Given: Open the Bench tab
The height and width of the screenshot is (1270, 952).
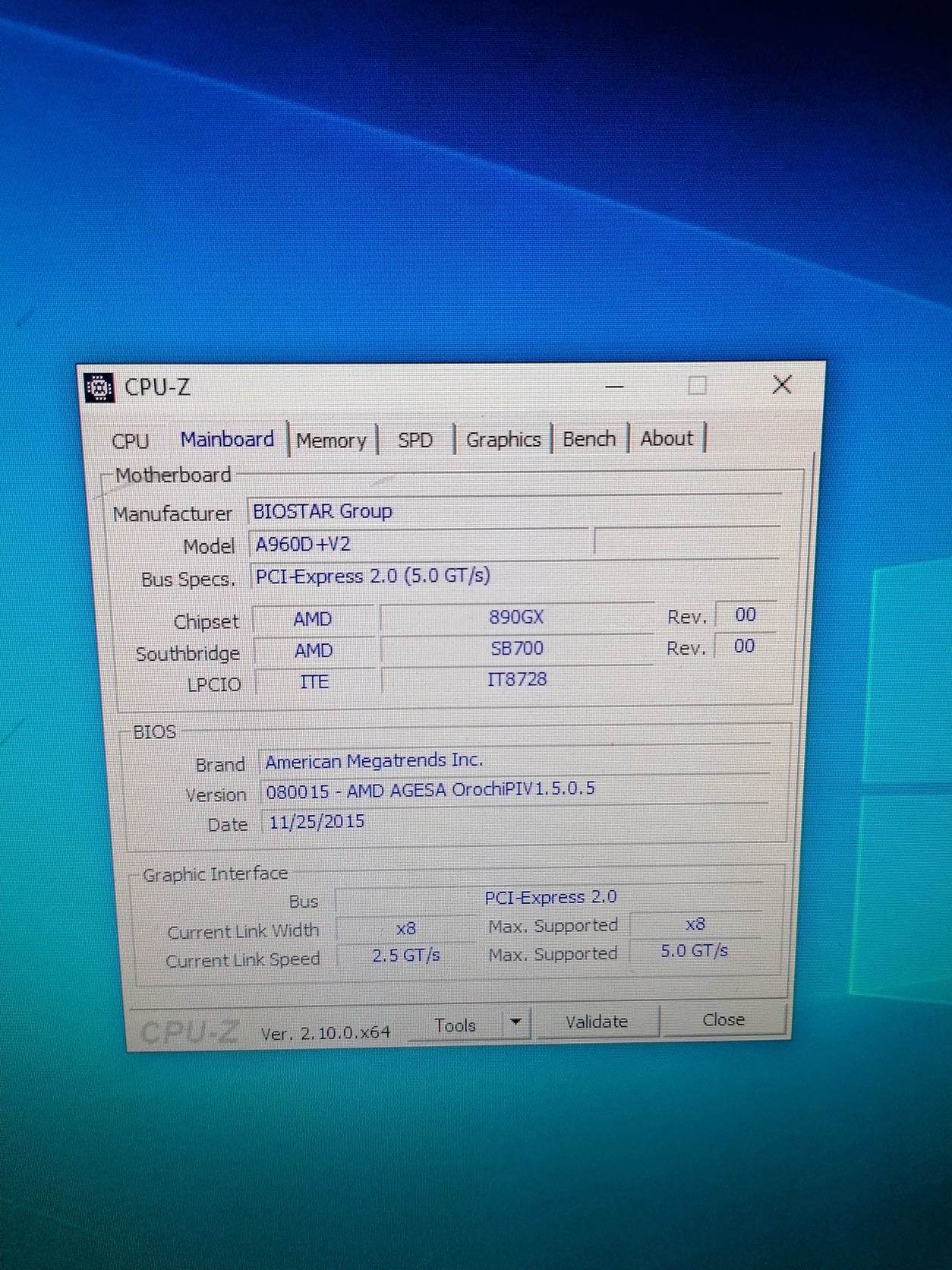Looking at the screenshot, I should click(x=589, y=438).
